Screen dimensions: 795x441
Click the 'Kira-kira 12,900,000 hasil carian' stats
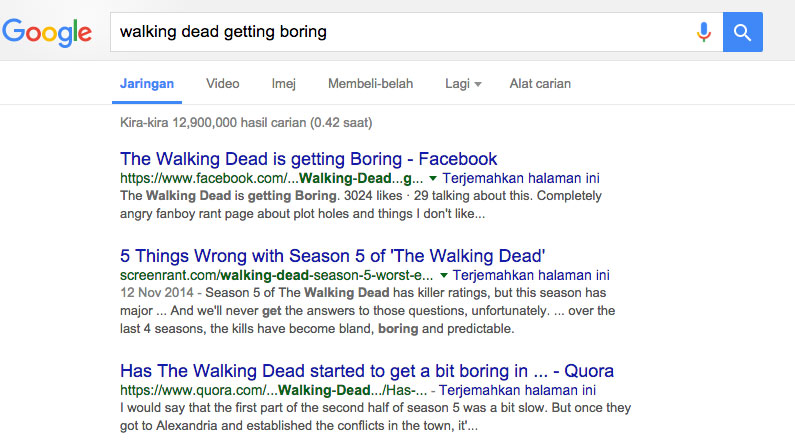246,123
